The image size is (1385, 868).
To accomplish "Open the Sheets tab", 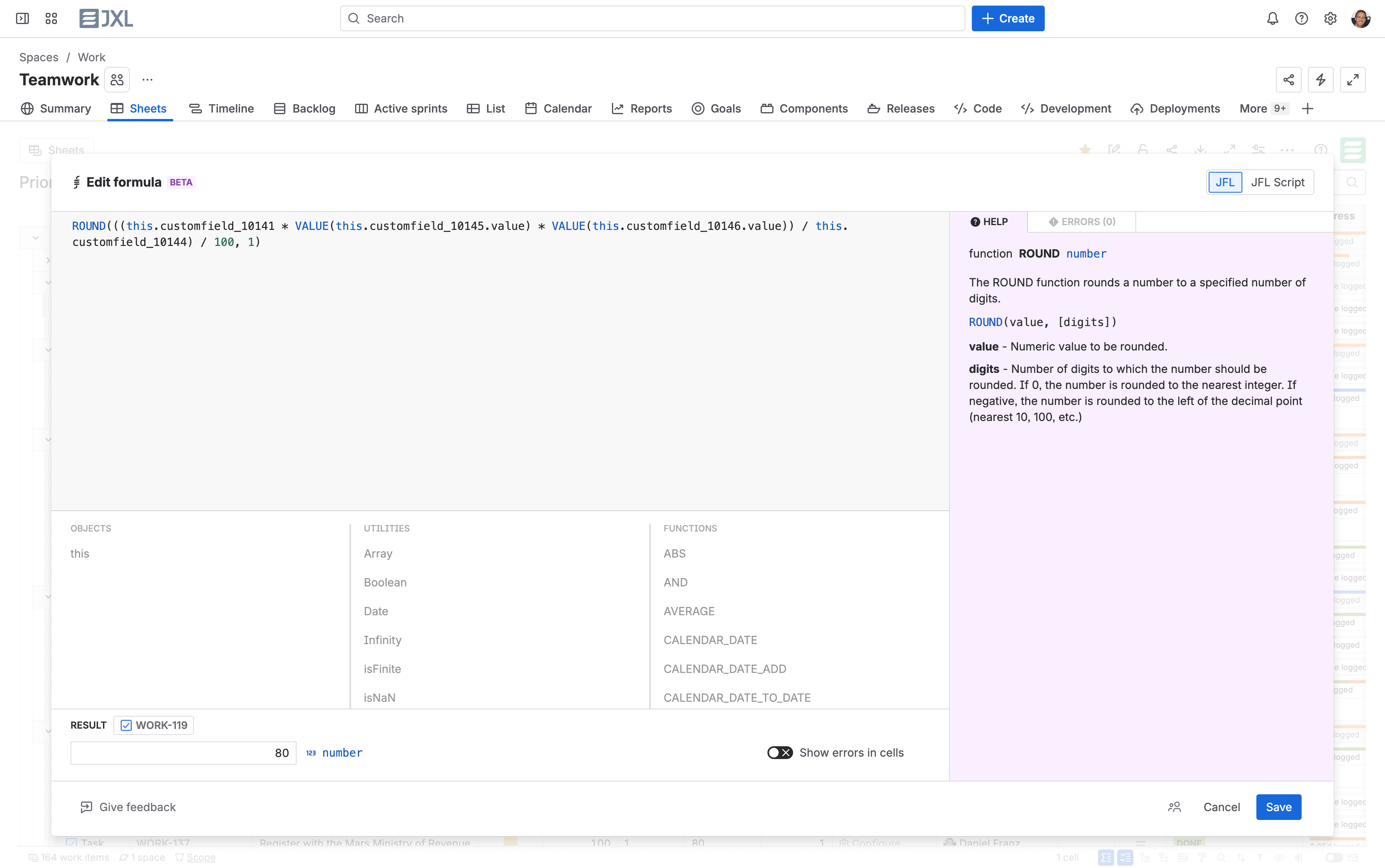I will (139, 109).
